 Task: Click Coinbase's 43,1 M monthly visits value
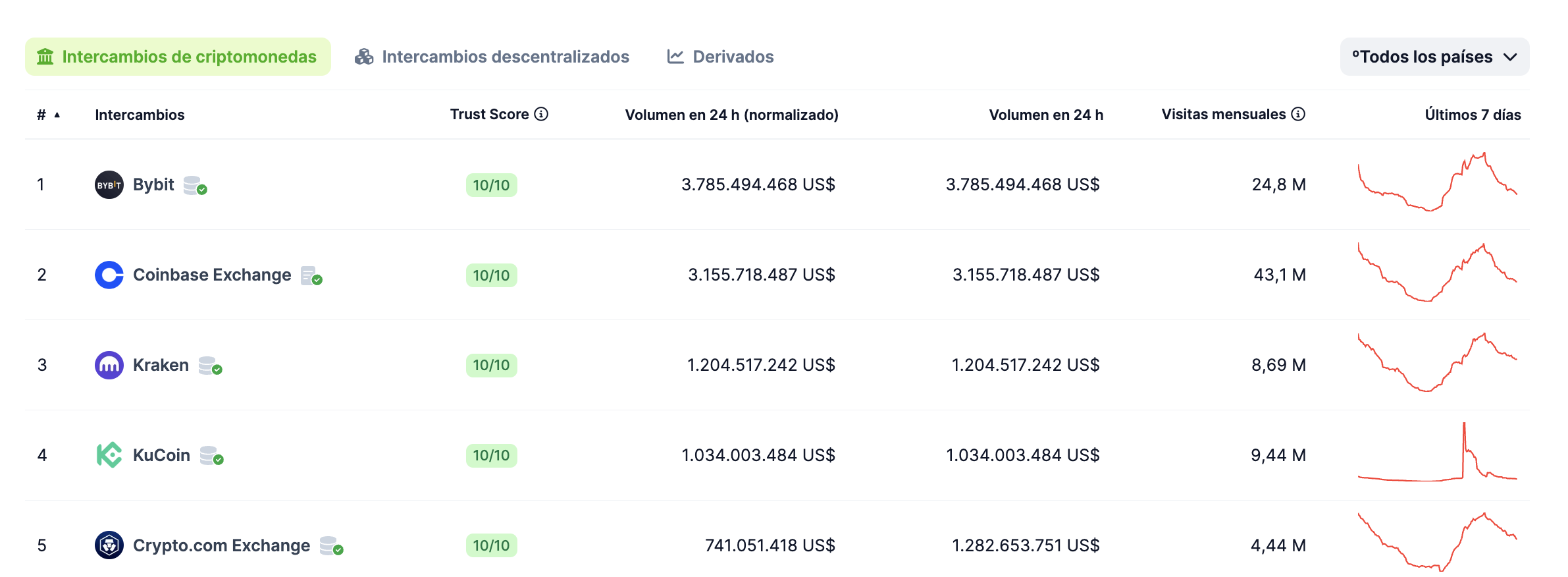click(1280, 275)
